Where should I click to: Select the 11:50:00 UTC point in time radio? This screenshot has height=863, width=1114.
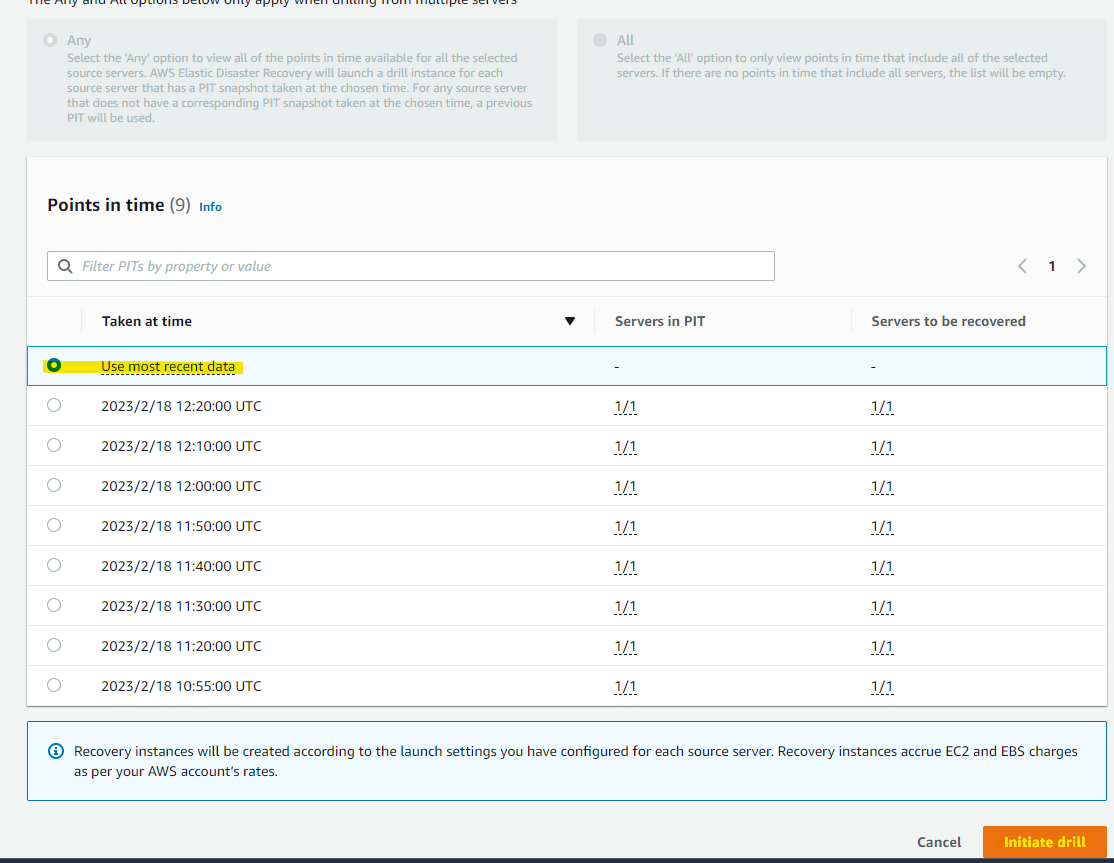tap(54, 525)
